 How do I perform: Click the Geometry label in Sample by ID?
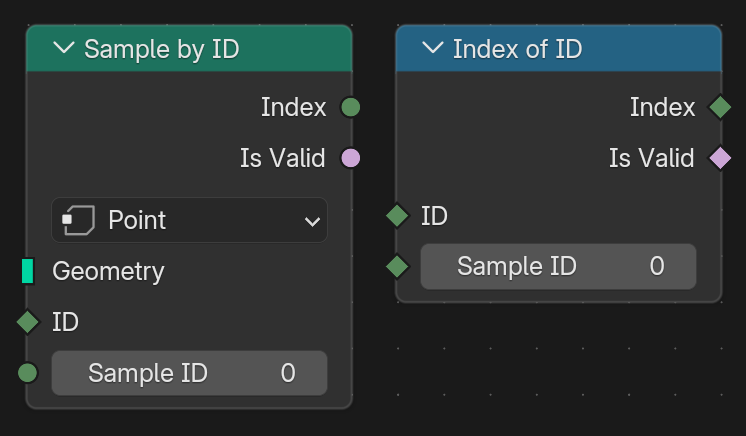click(x=108, y=271)
